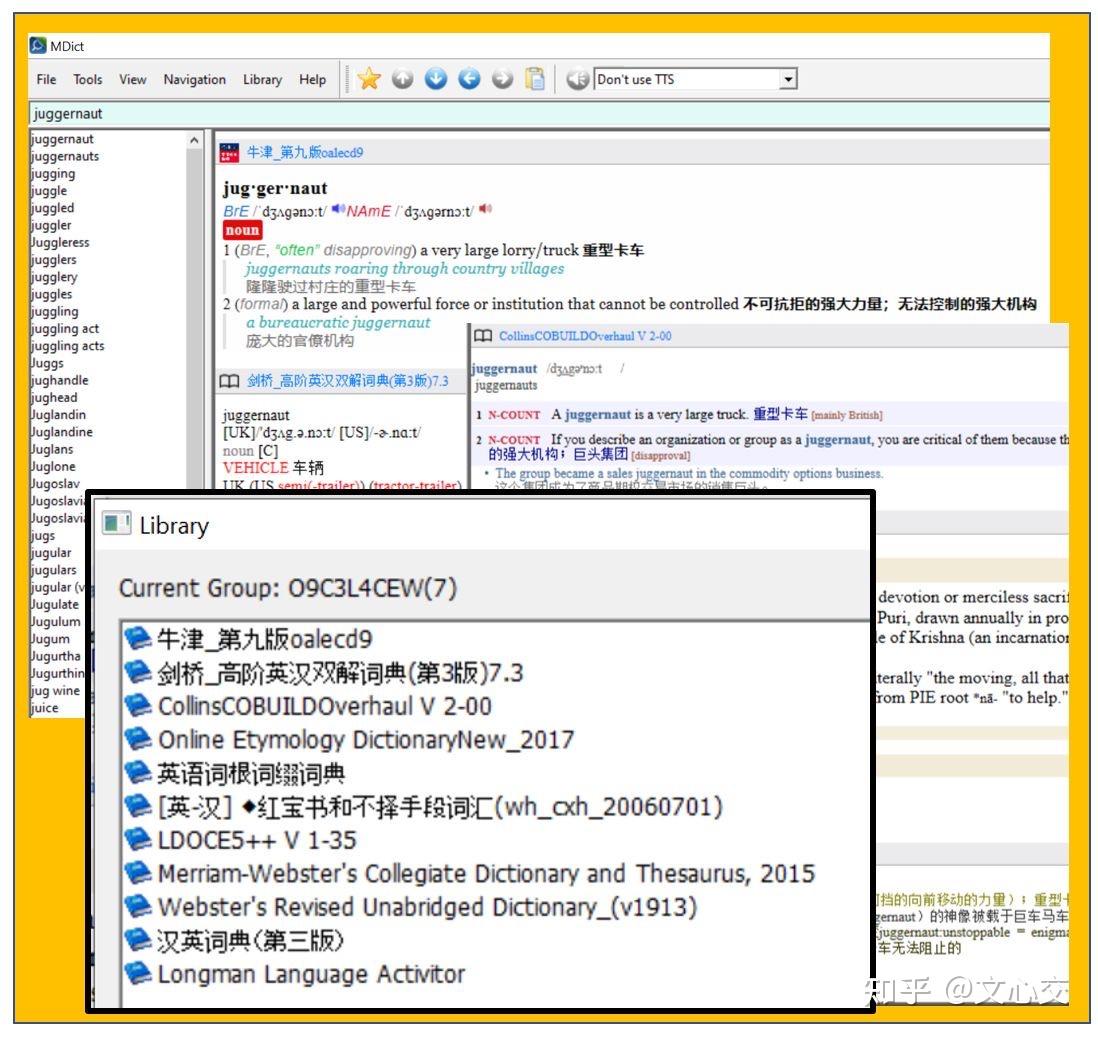Play the BrE pronunciation speaker icon
1098x1037 pixels.
(338, 209)
